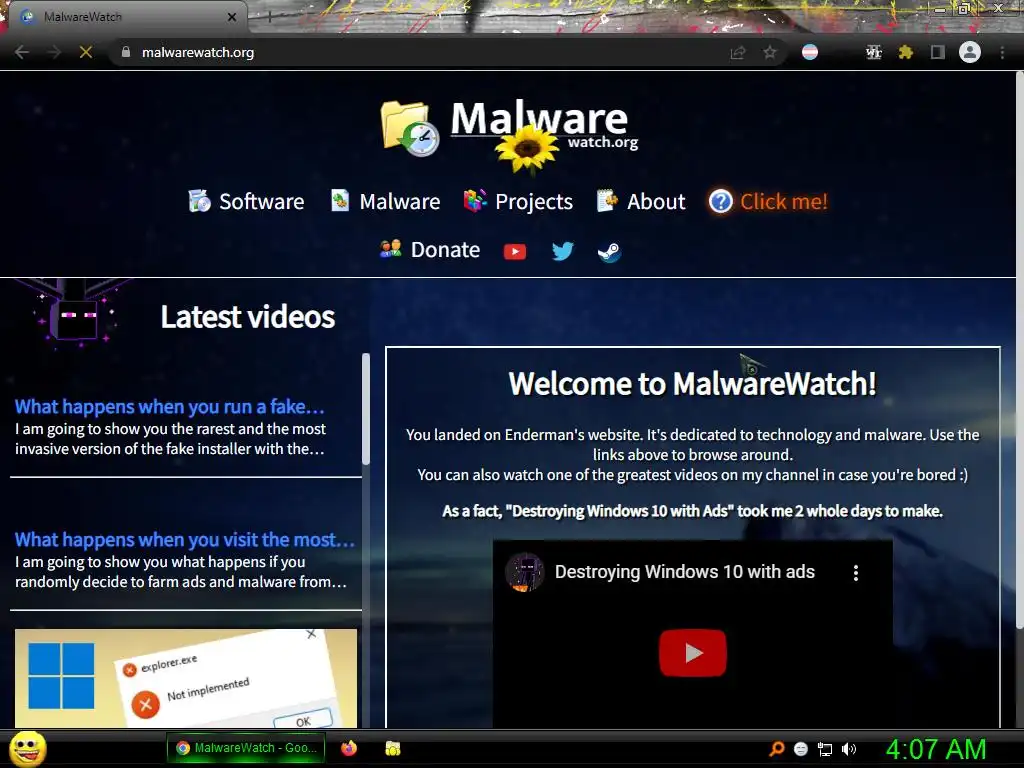Open Chrome three-dot menu
1024x768 pixels.
(x=1002, y=52)
